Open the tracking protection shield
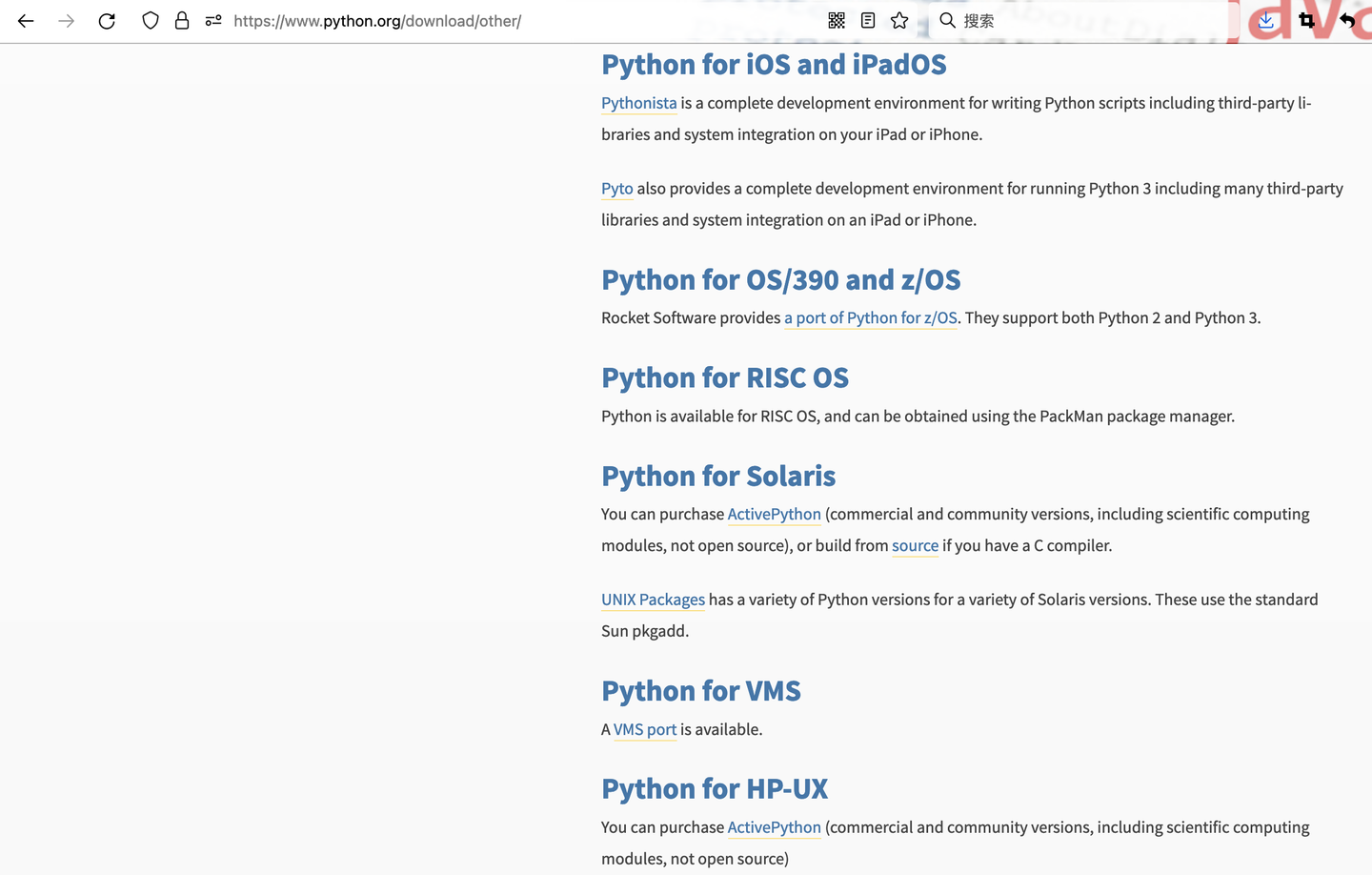Image resolution: width=1372 pixels, height=875 pixels. (151, 21)
